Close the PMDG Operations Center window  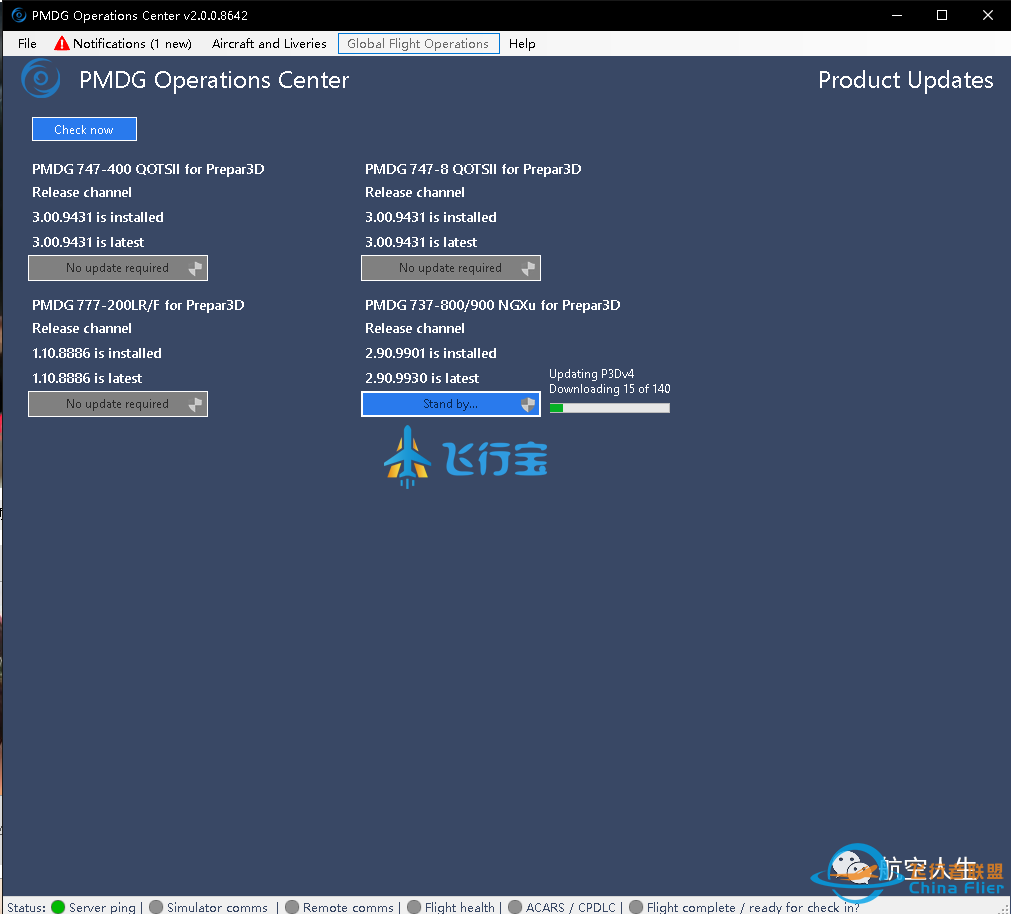(x=988, y=15)
